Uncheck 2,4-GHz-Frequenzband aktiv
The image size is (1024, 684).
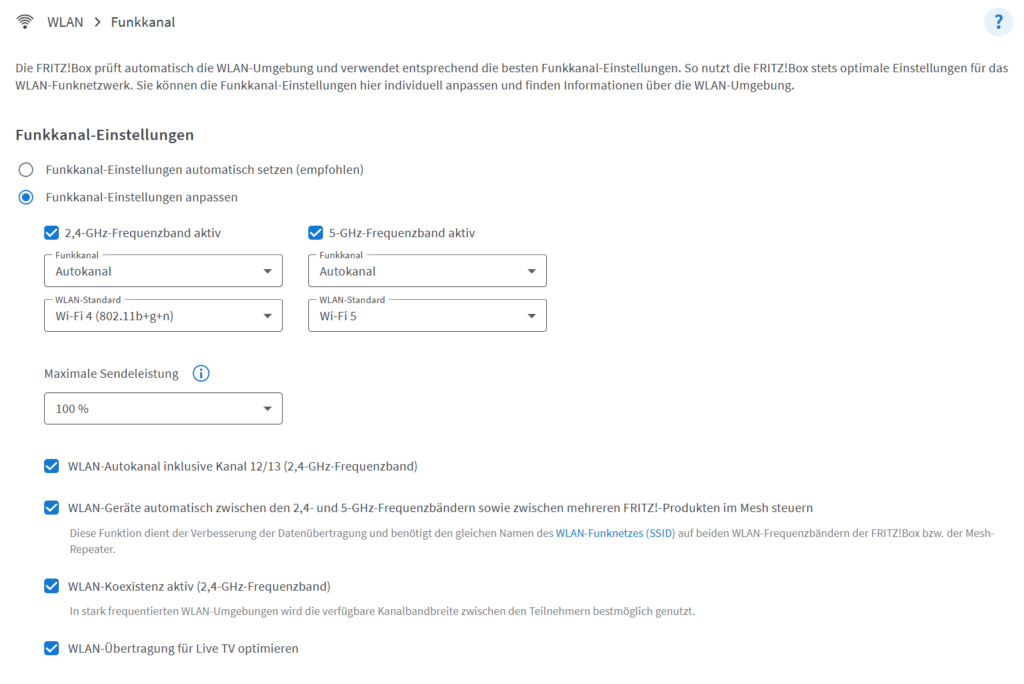(52, 233)
